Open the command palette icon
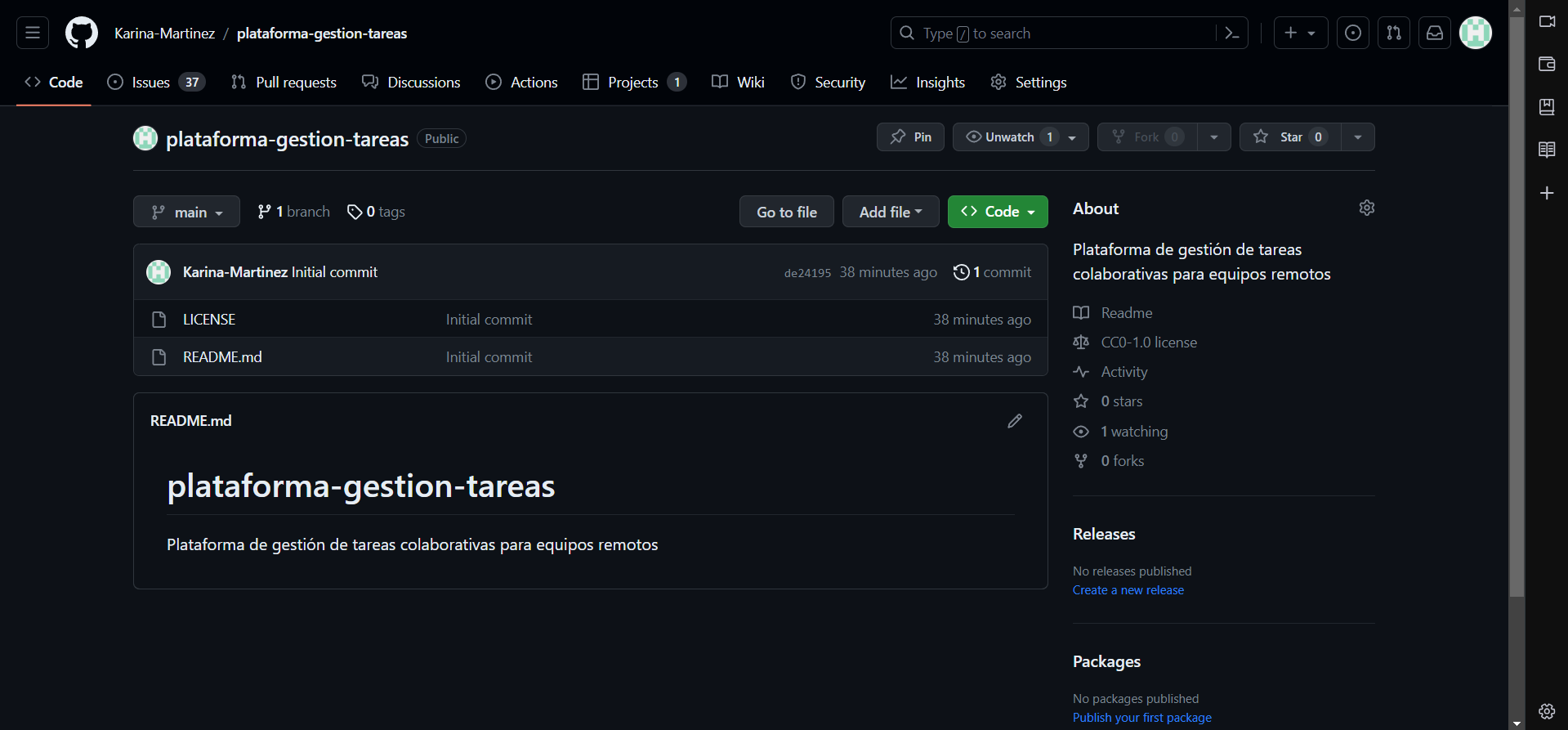The height and width of the screenshot is (730, 1568). pos(1232,33)
